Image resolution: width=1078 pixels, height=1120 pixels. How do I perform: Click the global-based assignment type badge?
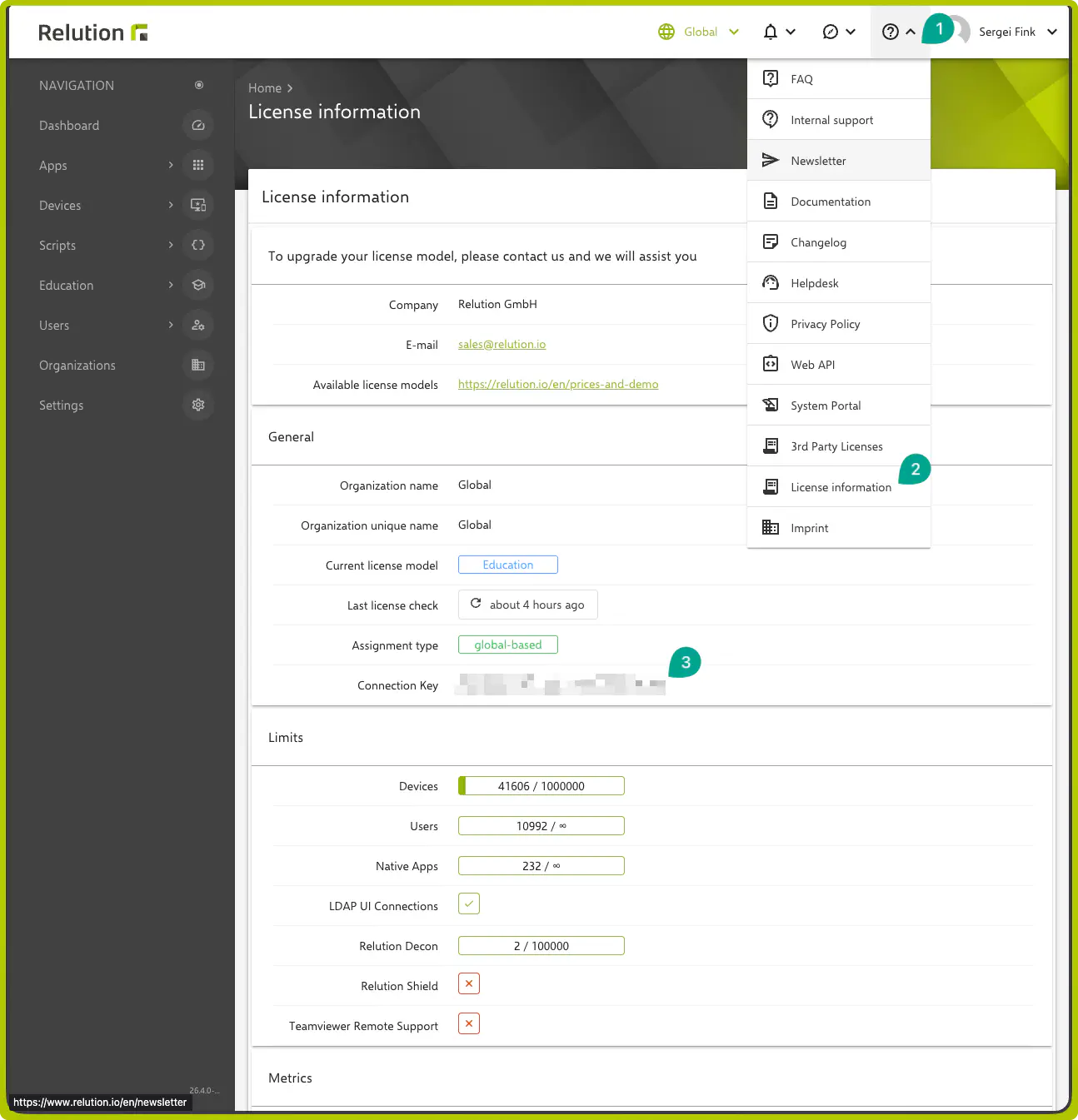pyautogui.click(x=508, y=645)
